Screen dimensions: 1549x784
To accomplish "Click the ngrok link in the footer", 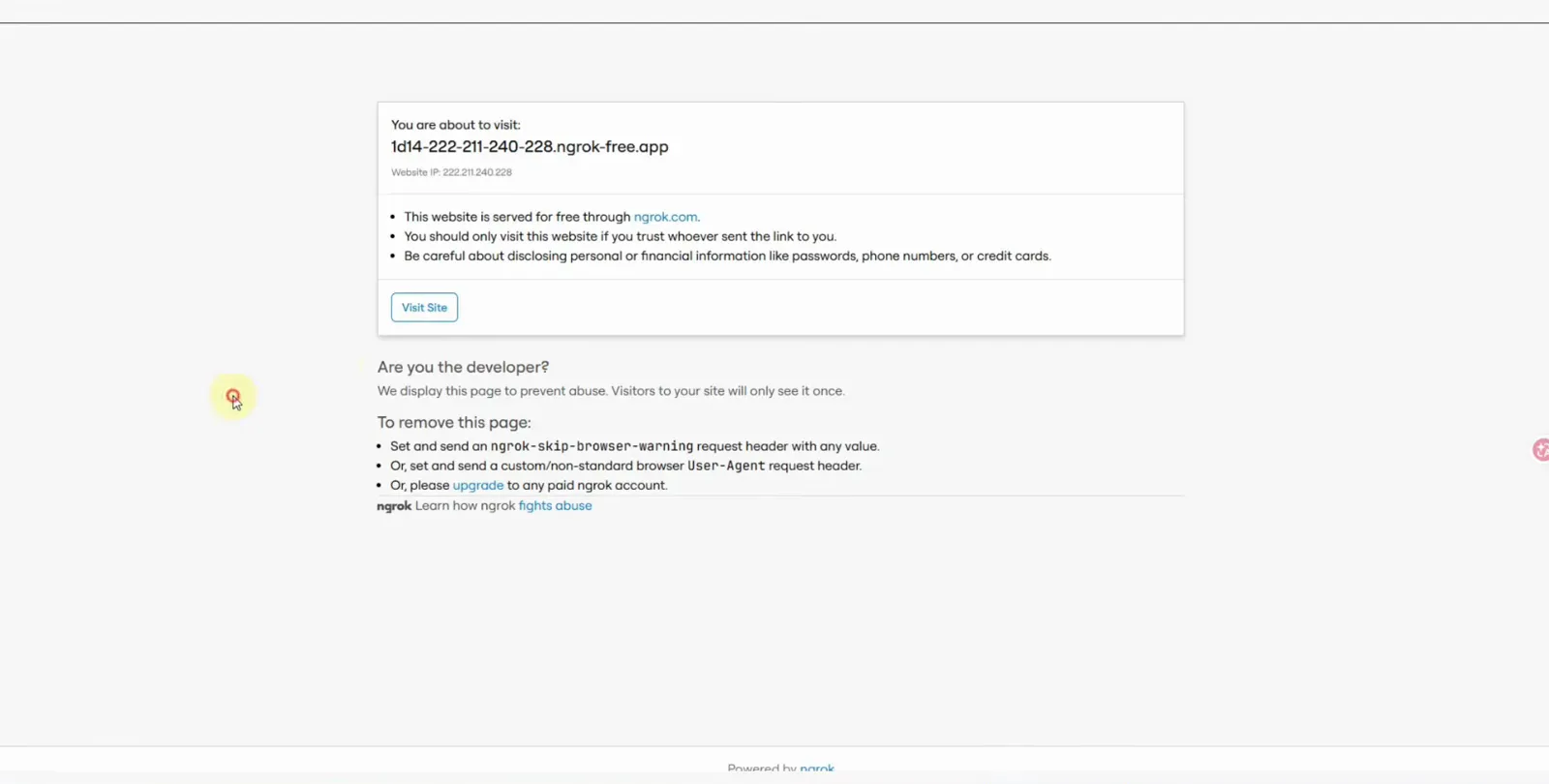I will (x=817, y=769).
